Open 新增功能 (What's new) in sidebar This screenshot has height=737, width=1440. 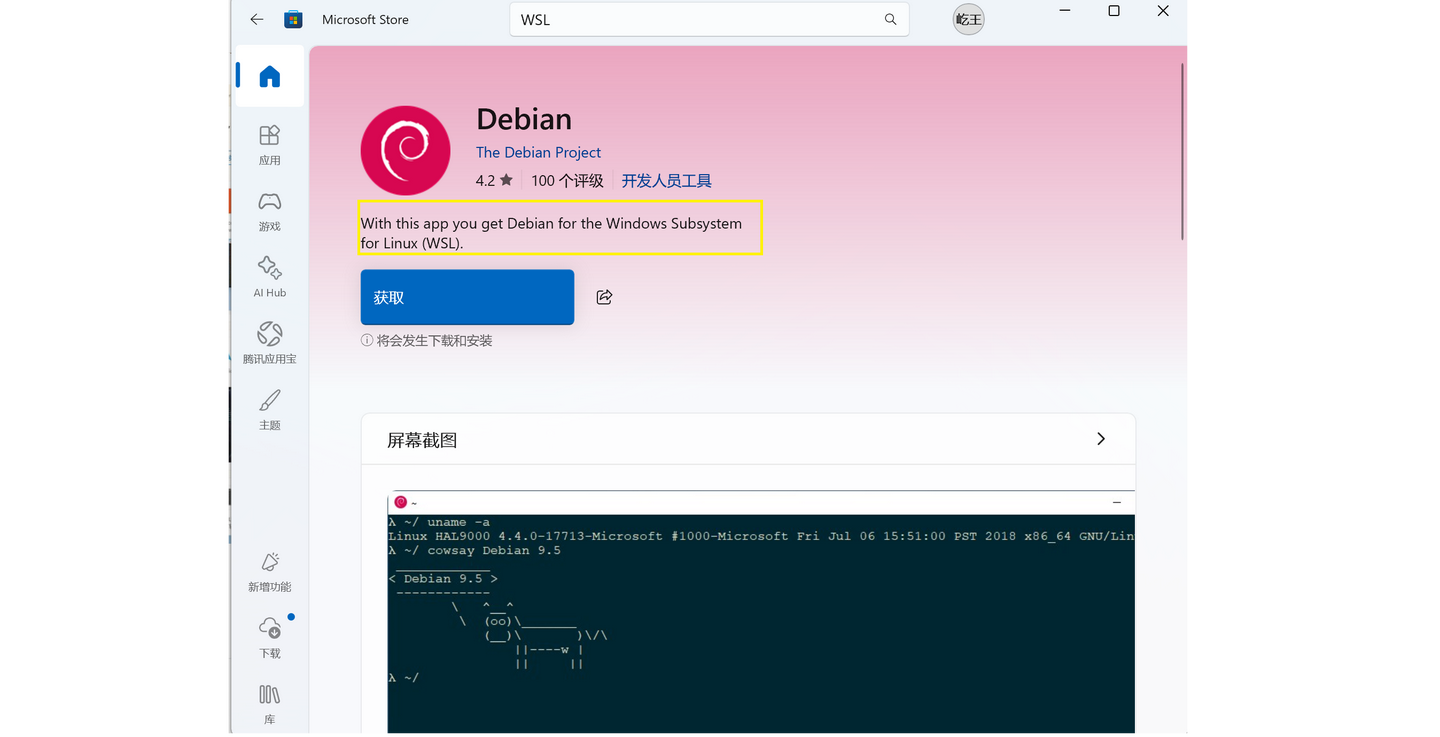tap(270, 572)
